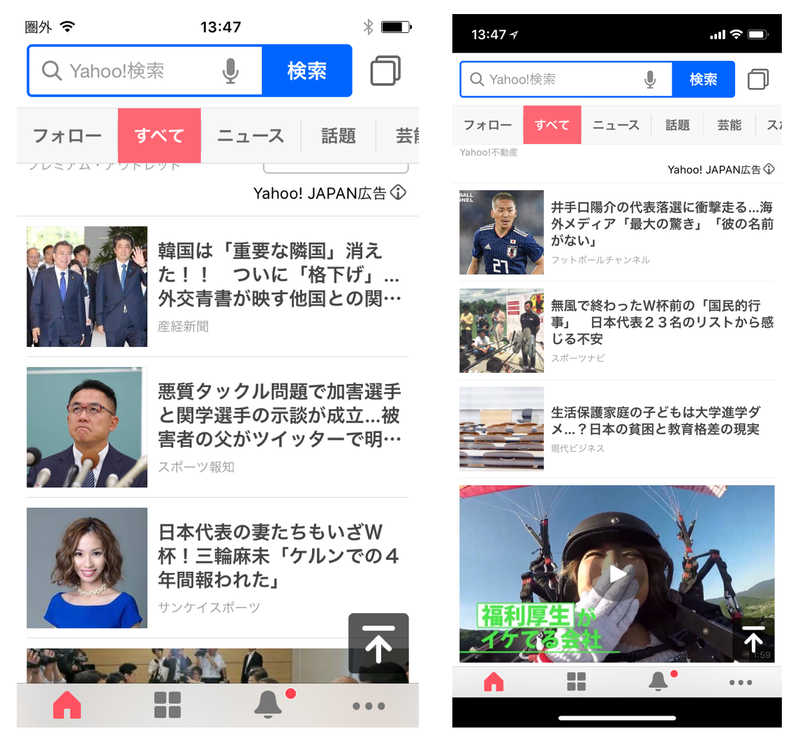Click the サンケイスポーツ source label
Screen dimensions: 800x736
click(x=209, y=607)
